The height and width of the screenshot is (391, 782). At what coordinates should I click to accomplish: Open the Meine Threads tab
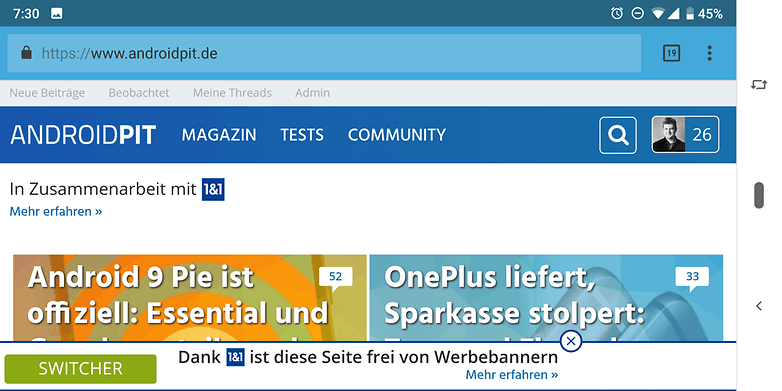[x=232, y=93]
